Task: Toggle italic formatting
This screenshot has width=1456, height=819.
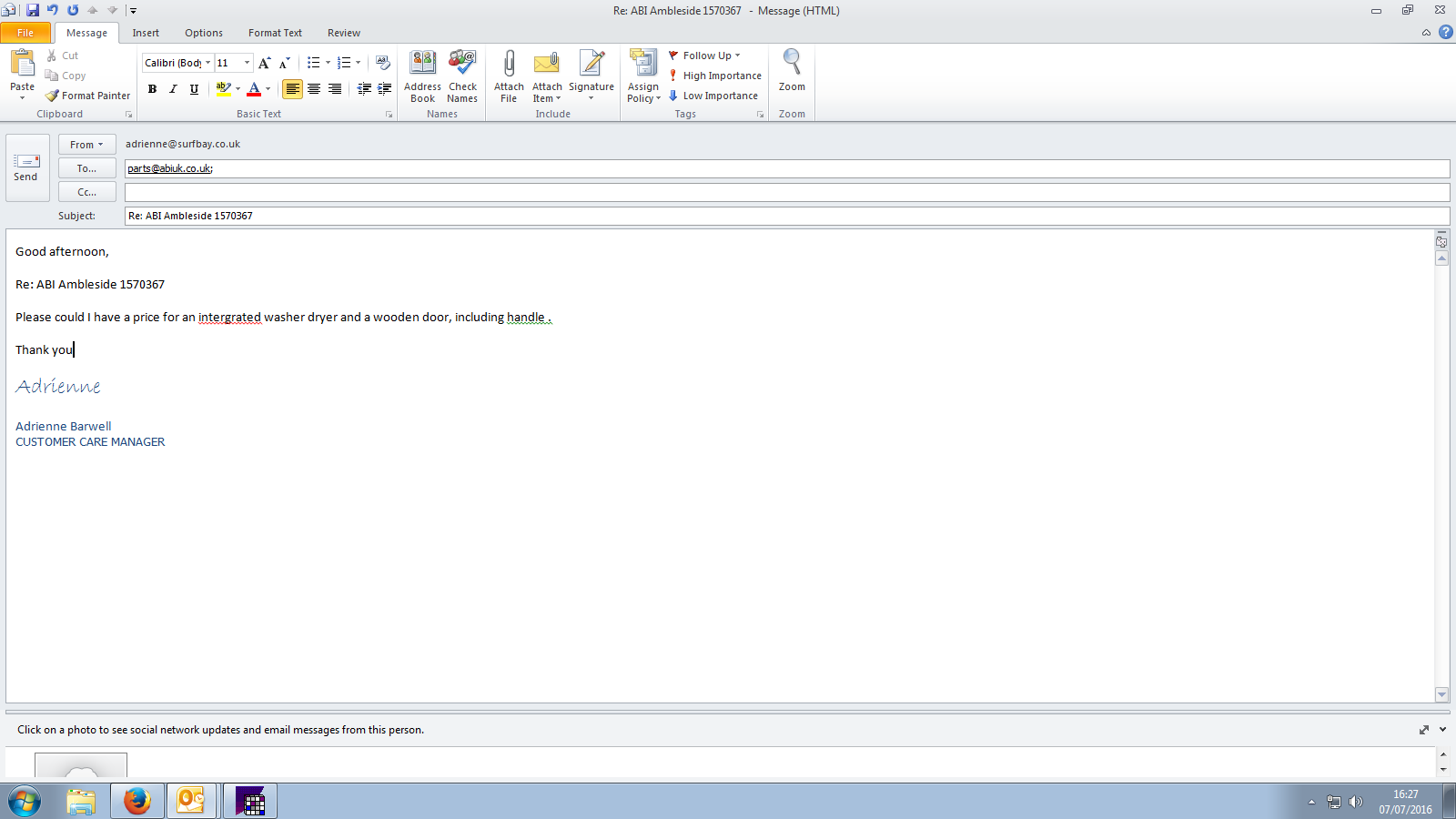Action: [x=173, y=88]
